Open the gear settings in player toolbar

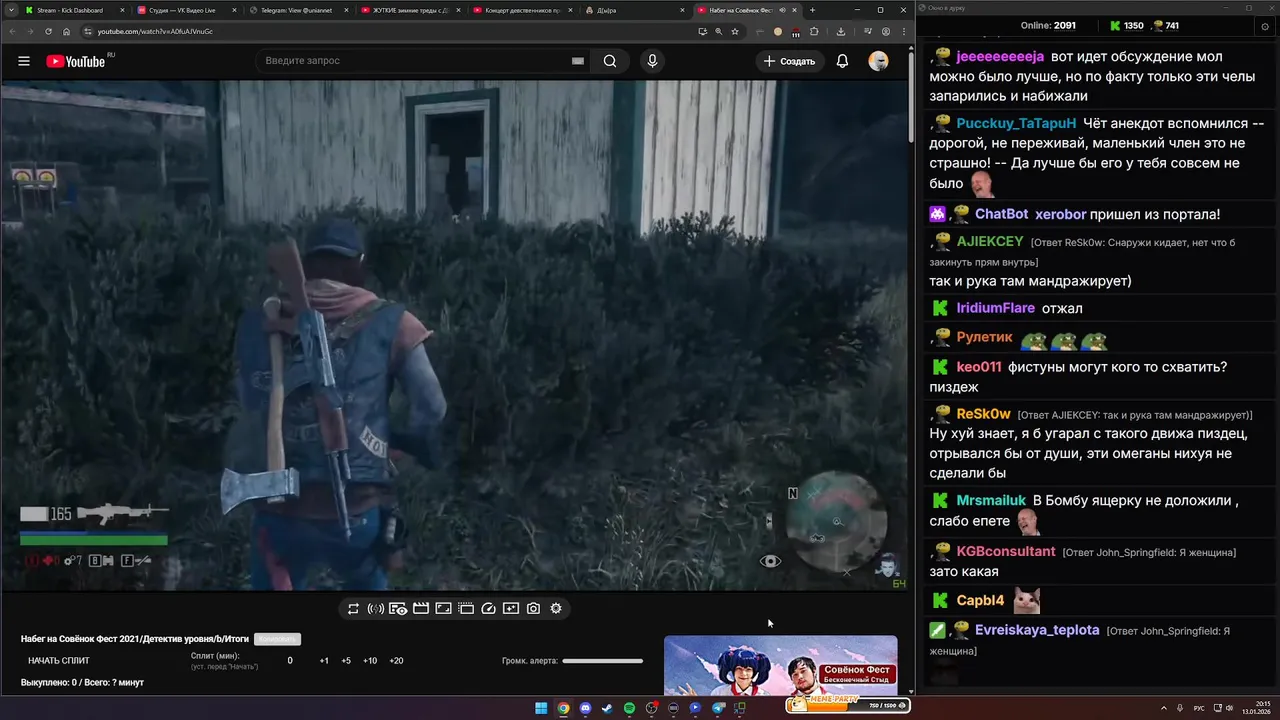tap(556, 608)
